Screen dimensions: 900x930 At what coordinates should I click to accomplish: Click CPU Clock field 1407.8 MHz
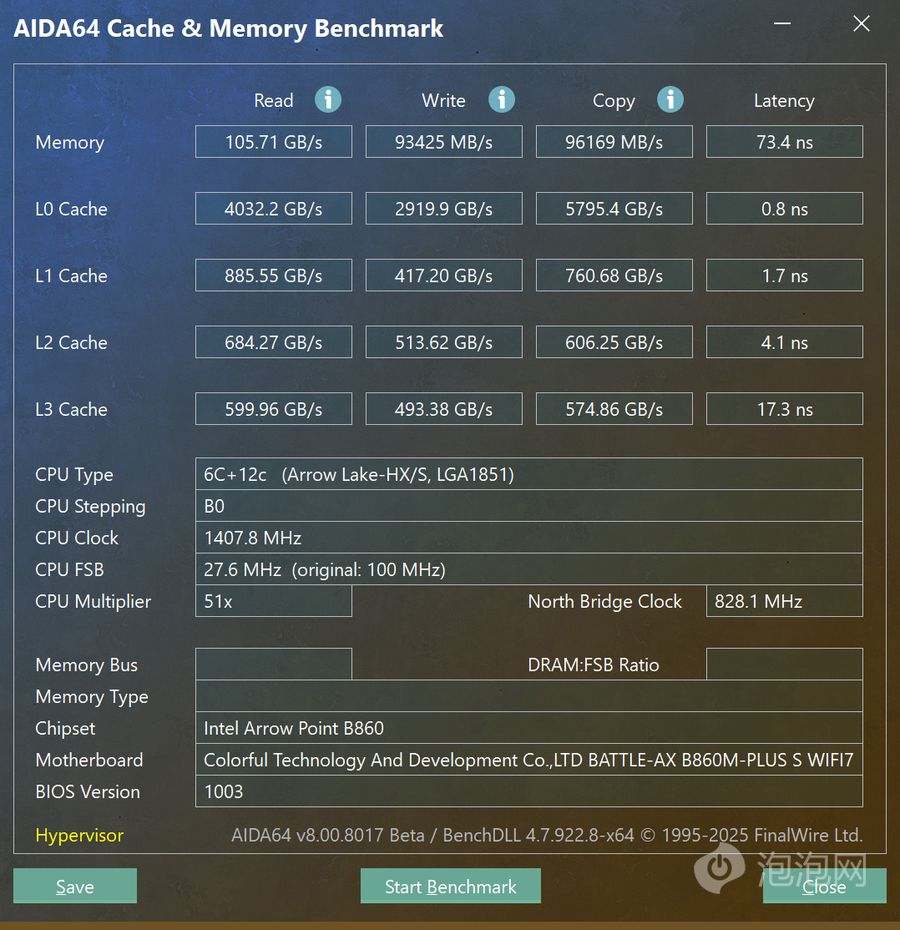[x=529, y=537]
